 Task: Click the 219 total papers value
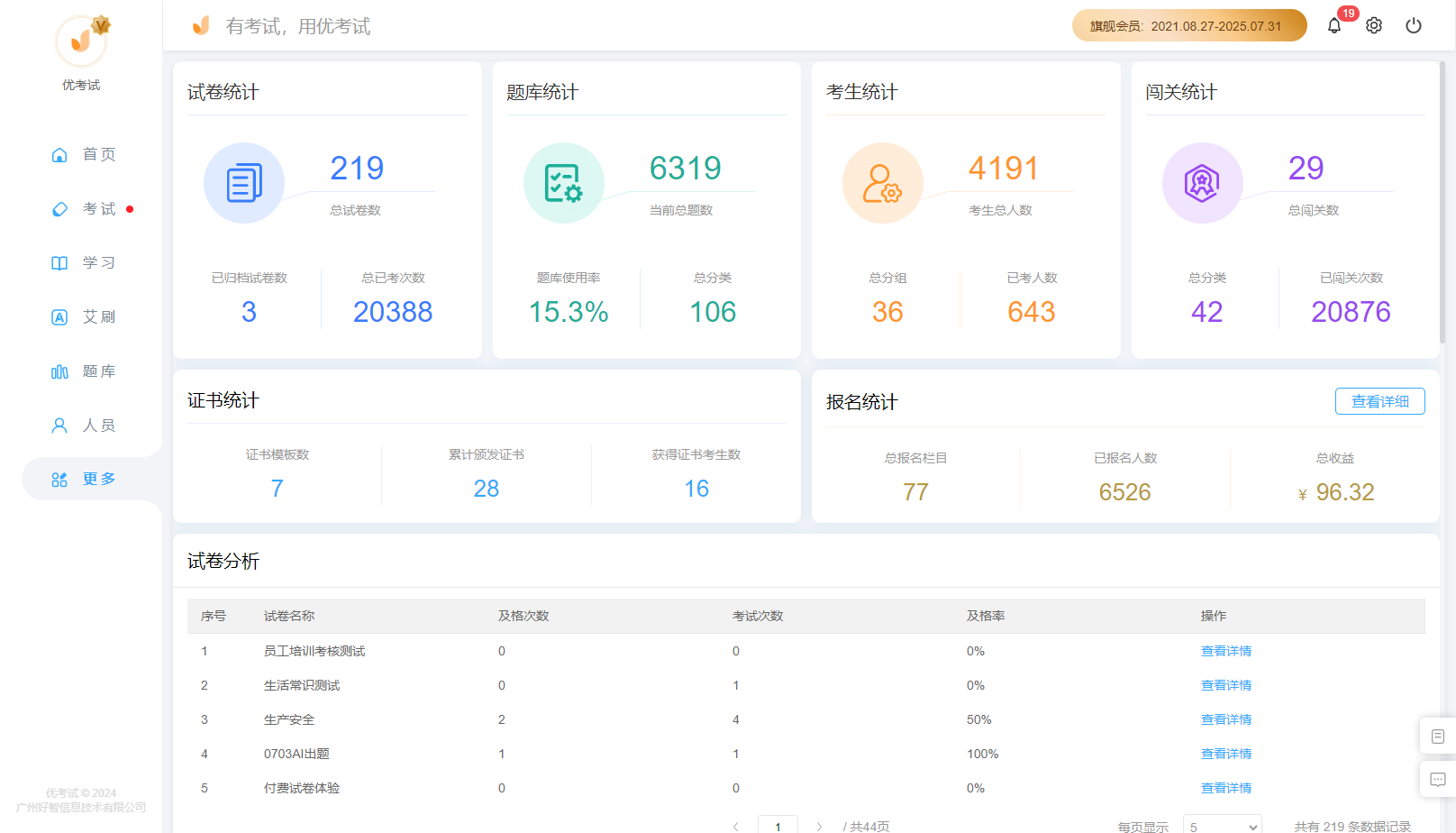(357, 169)
